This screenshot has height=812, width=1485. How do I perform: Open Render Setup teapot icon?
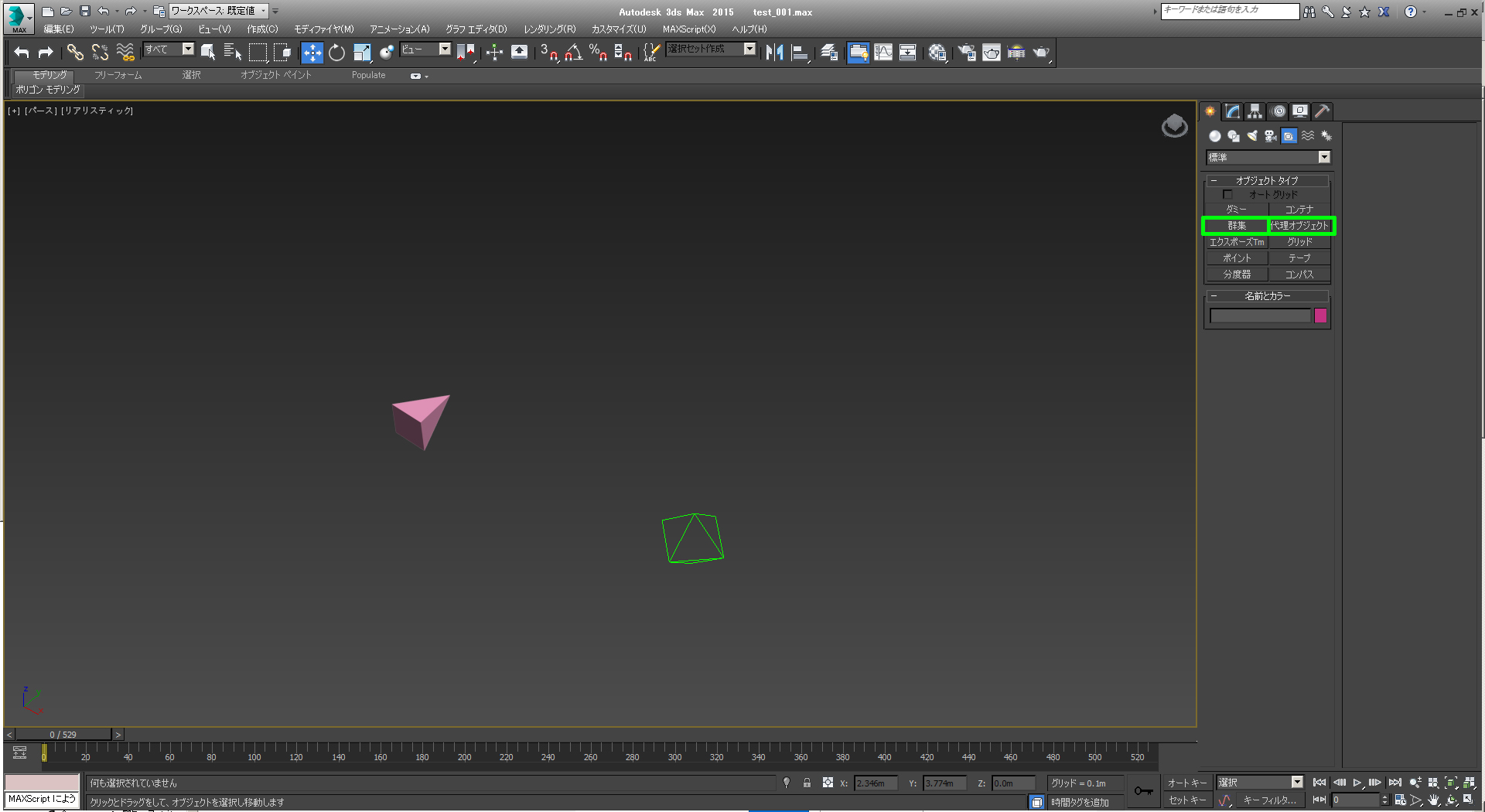(967, 53)
